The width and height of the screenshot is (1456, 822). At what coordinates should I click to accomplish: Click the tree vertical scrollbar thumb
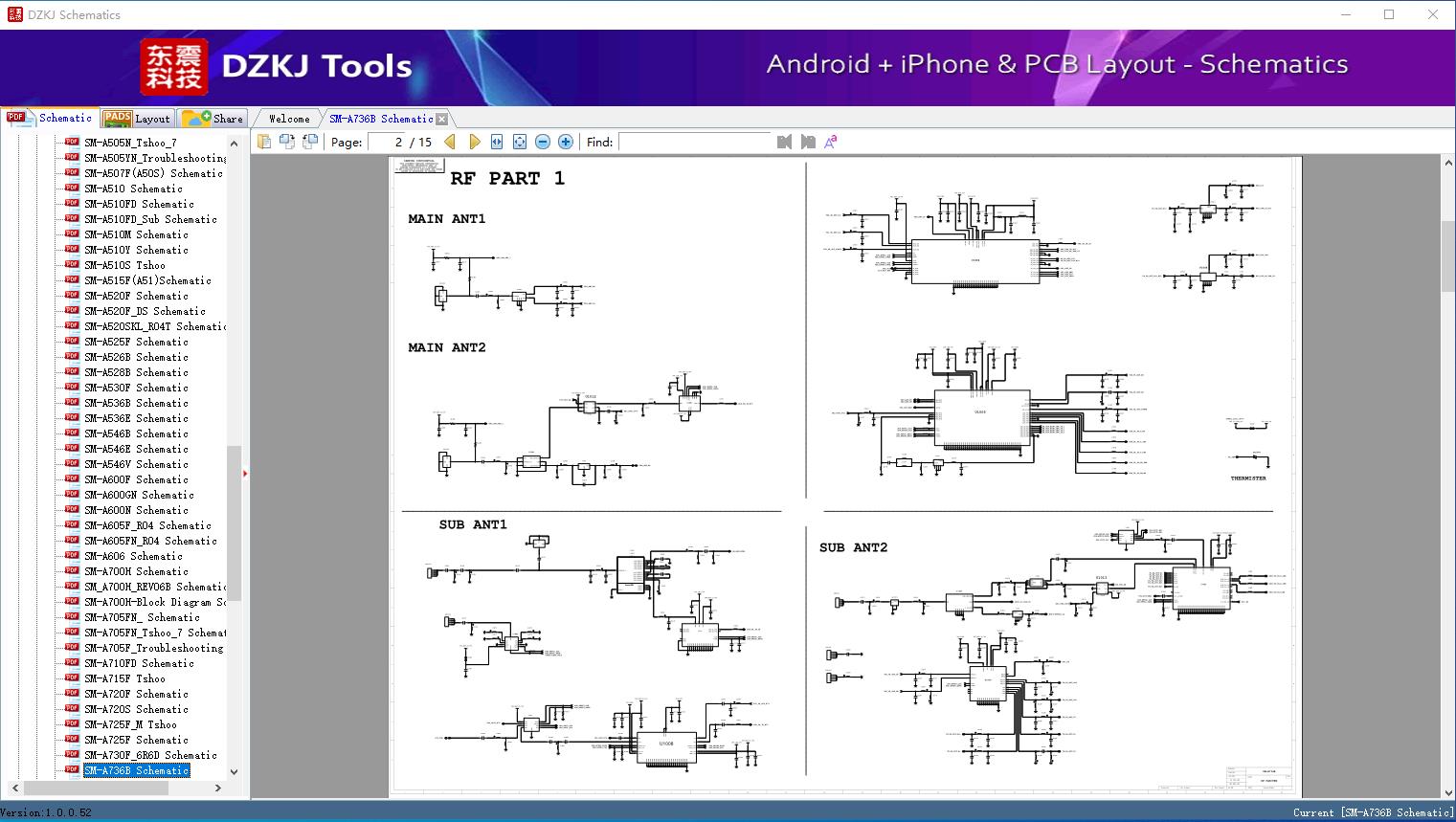click(x=234, y=523)
